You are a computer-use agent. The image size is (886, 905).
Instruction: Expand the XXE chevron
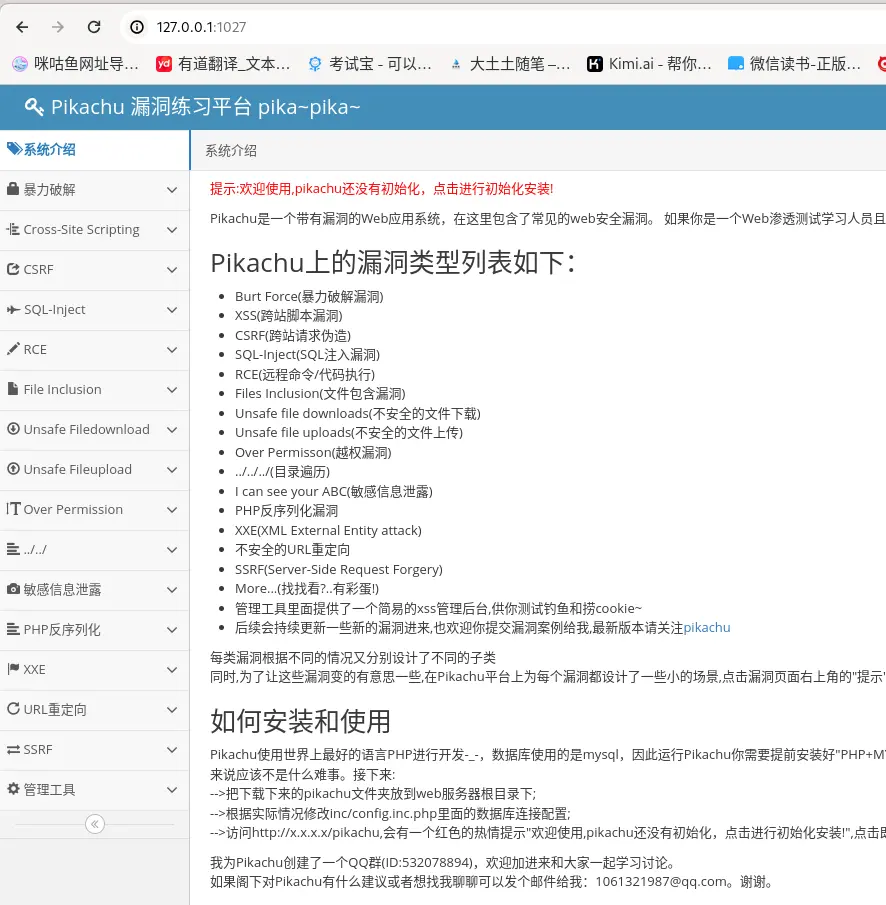tap(171, 670)
